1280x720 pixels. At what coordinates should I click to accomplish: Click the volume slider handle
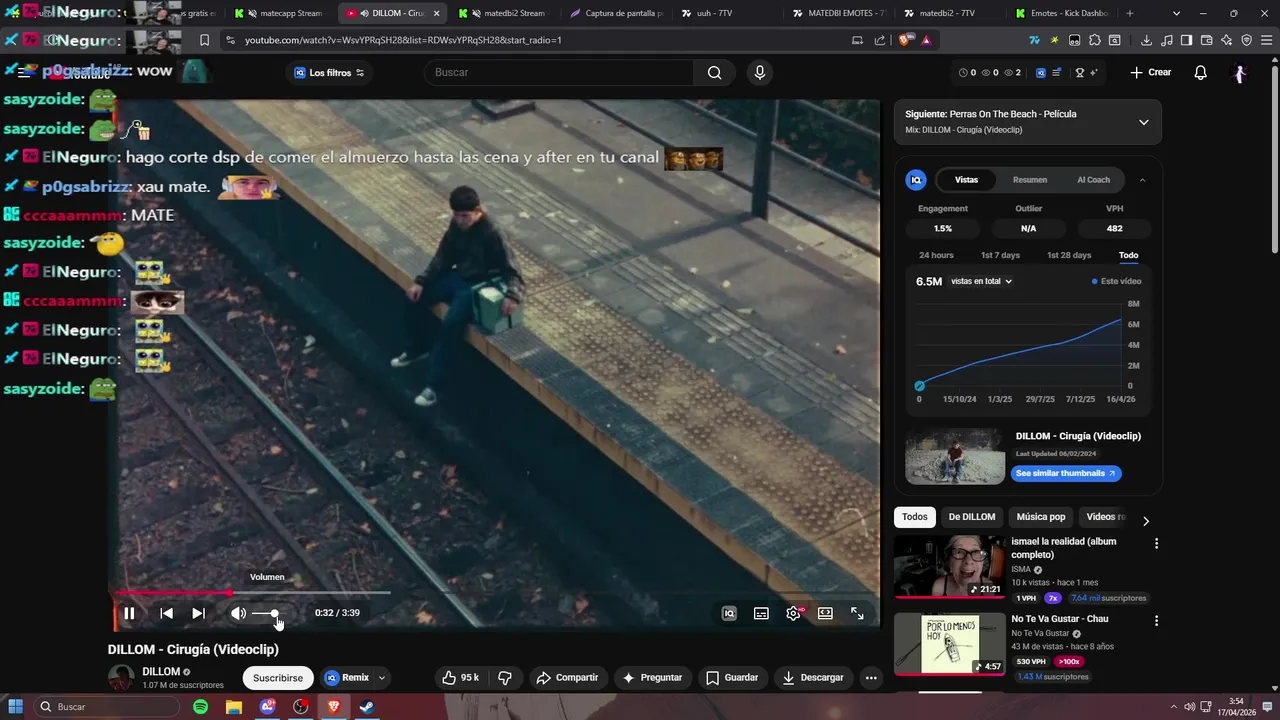274,613
